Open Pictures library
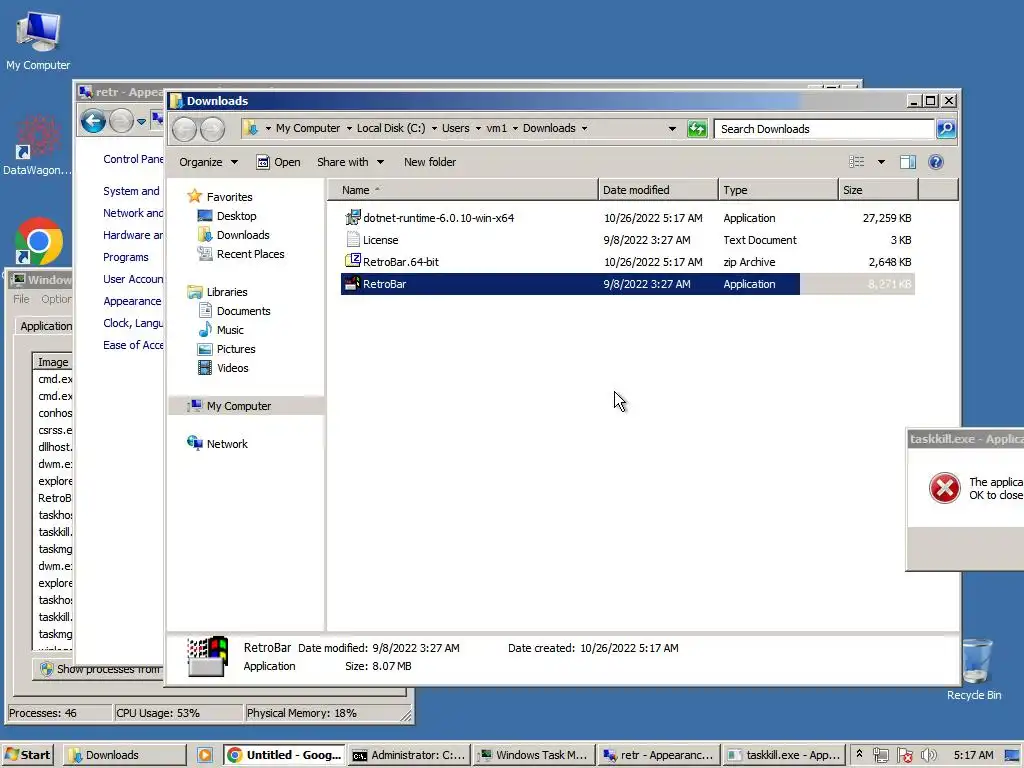Image resolution: width=1024 pixels, height=768 pixels. (x=226, y=349)
